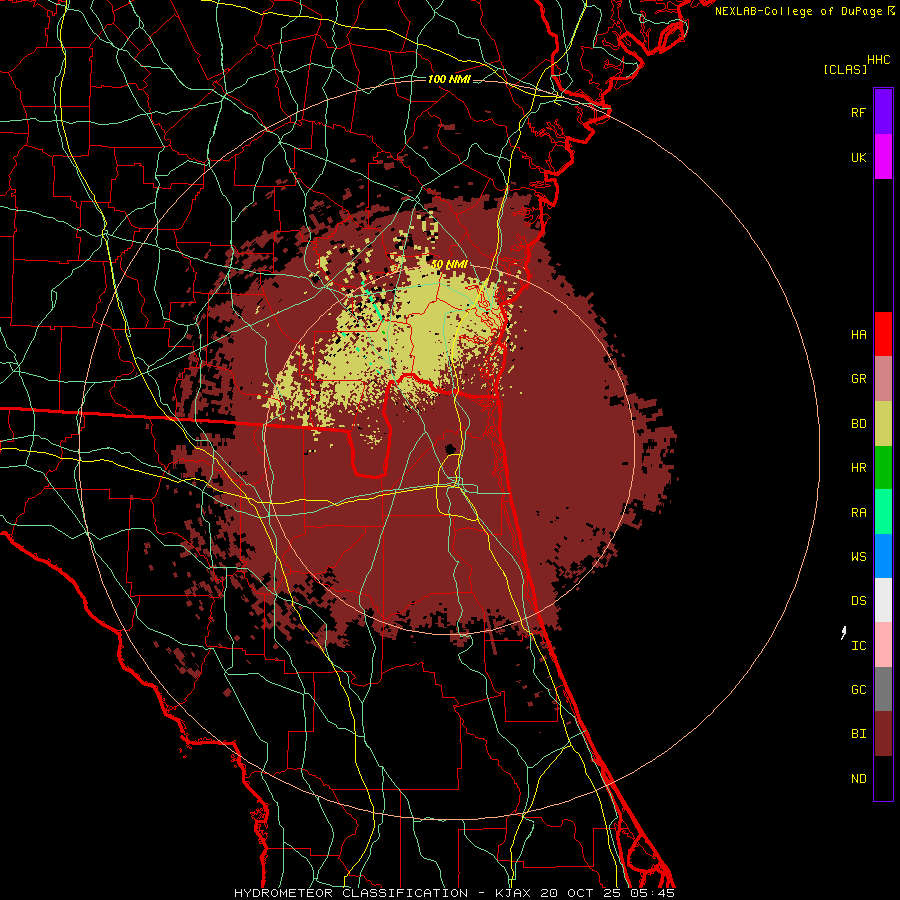Click the ND legend label

pos(858,778)
